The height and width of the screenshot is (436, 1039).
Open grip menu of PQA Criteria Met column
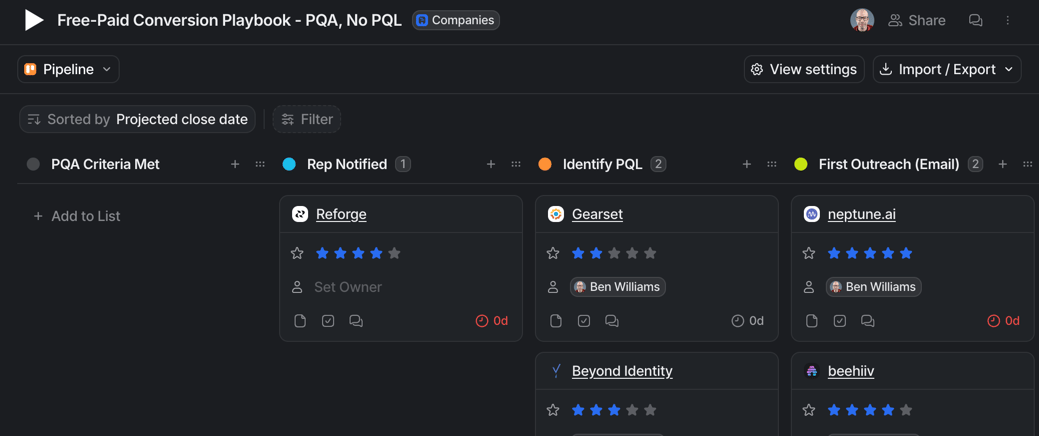260,164
